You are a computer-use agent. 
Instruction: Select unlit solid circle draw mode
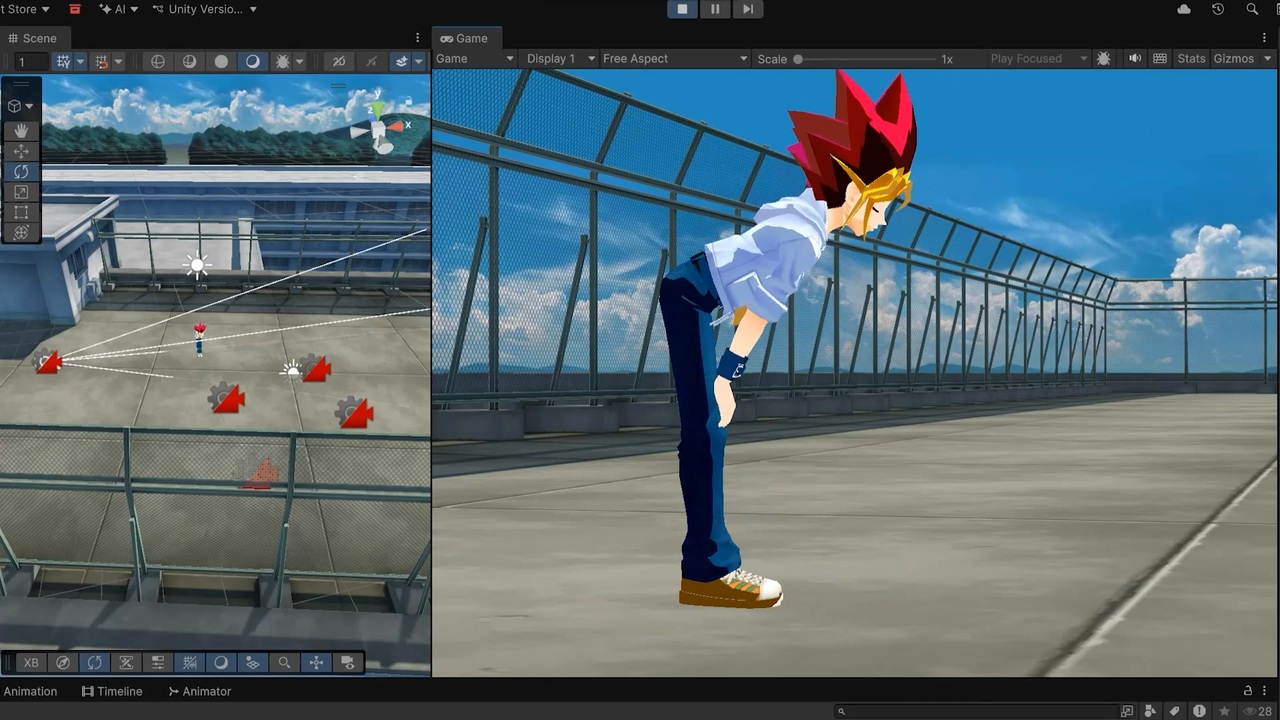pos(221,61)
